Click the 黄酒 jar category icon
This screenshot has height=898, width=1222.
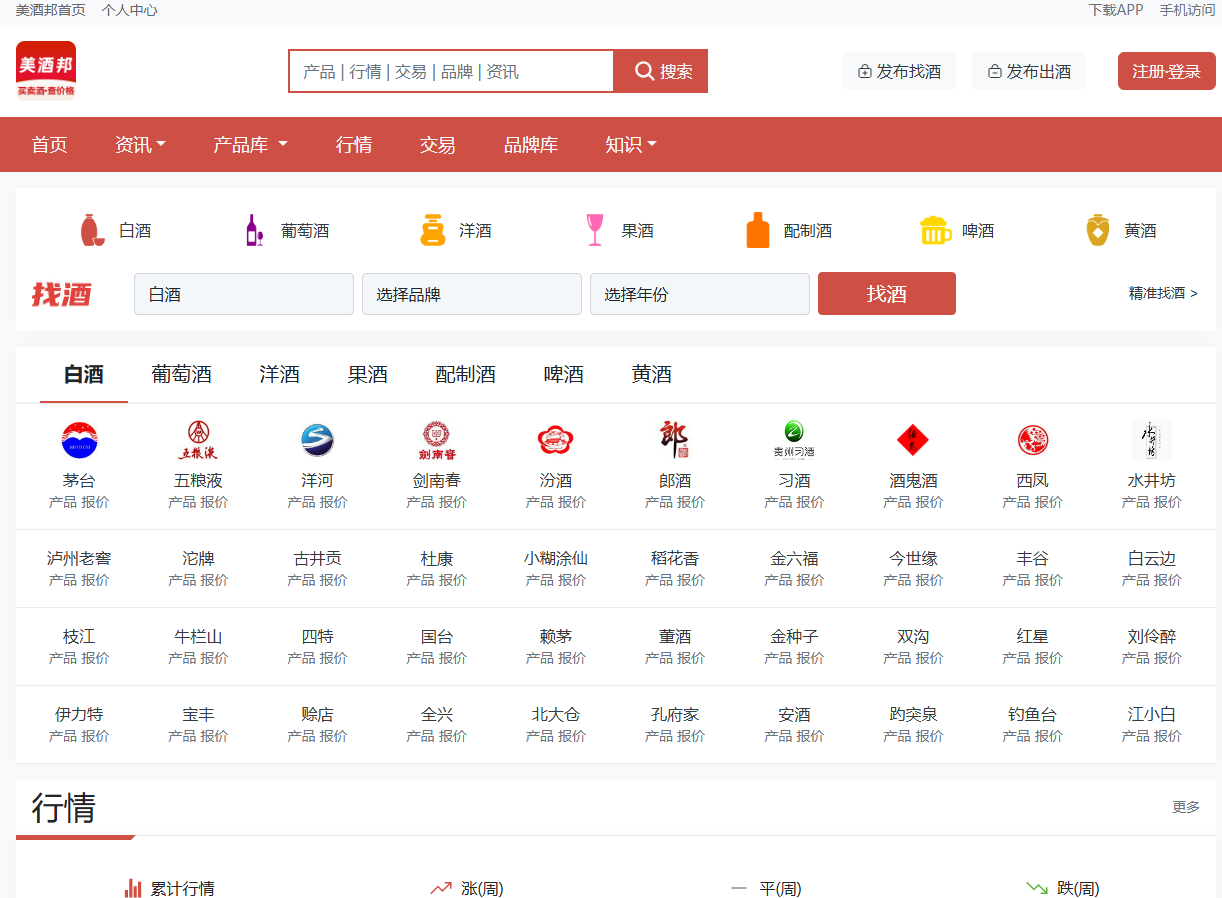click(x=1098, y=230)
